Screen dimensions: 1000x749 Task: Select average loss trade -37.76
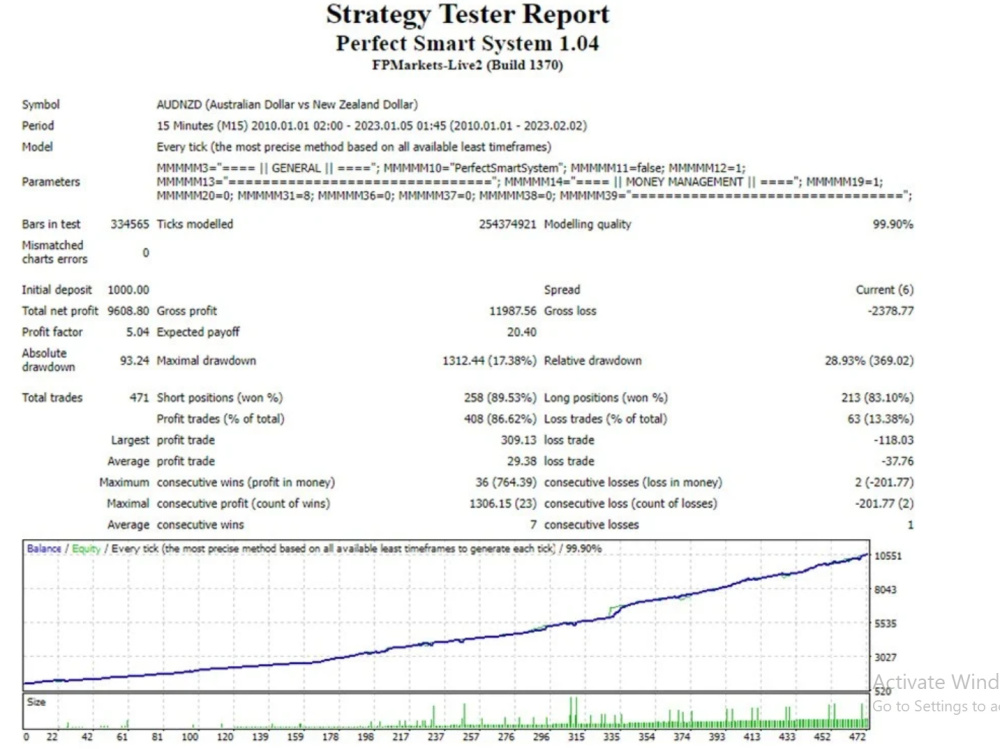(897, 461)
